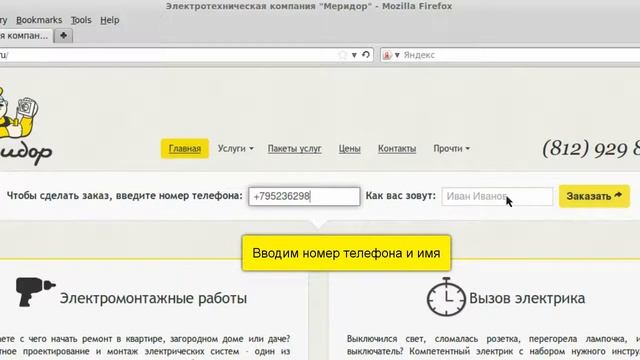The height and width of the screenshot is (360, 640).
Task: Open the Help menu
Action: pyautogui.click(x=110, y=20)
